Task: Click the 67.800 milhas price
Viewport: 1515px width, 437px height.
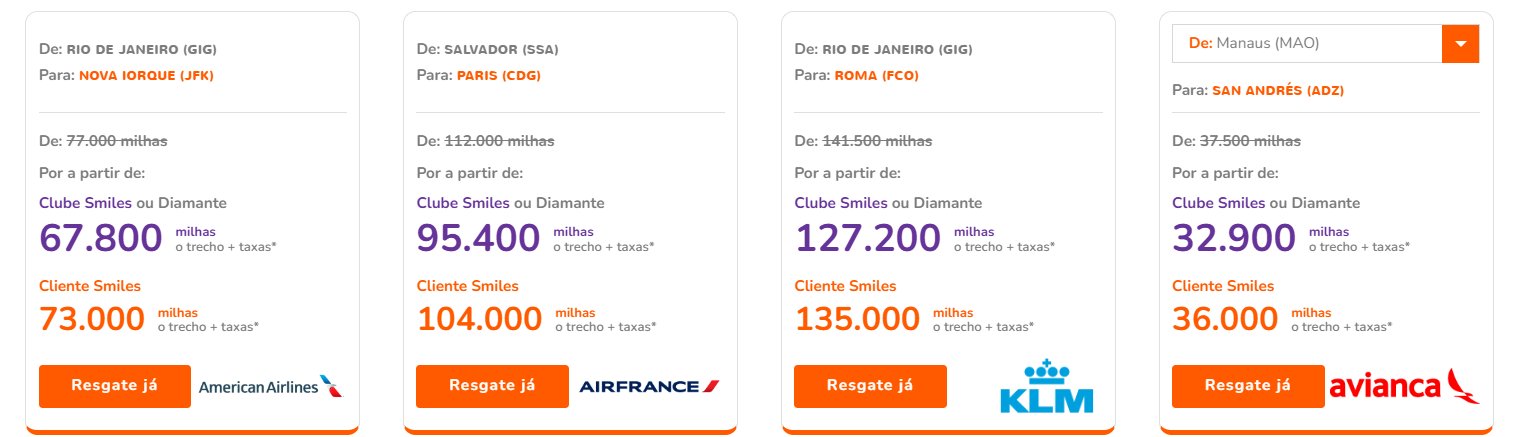Action: 100,238
